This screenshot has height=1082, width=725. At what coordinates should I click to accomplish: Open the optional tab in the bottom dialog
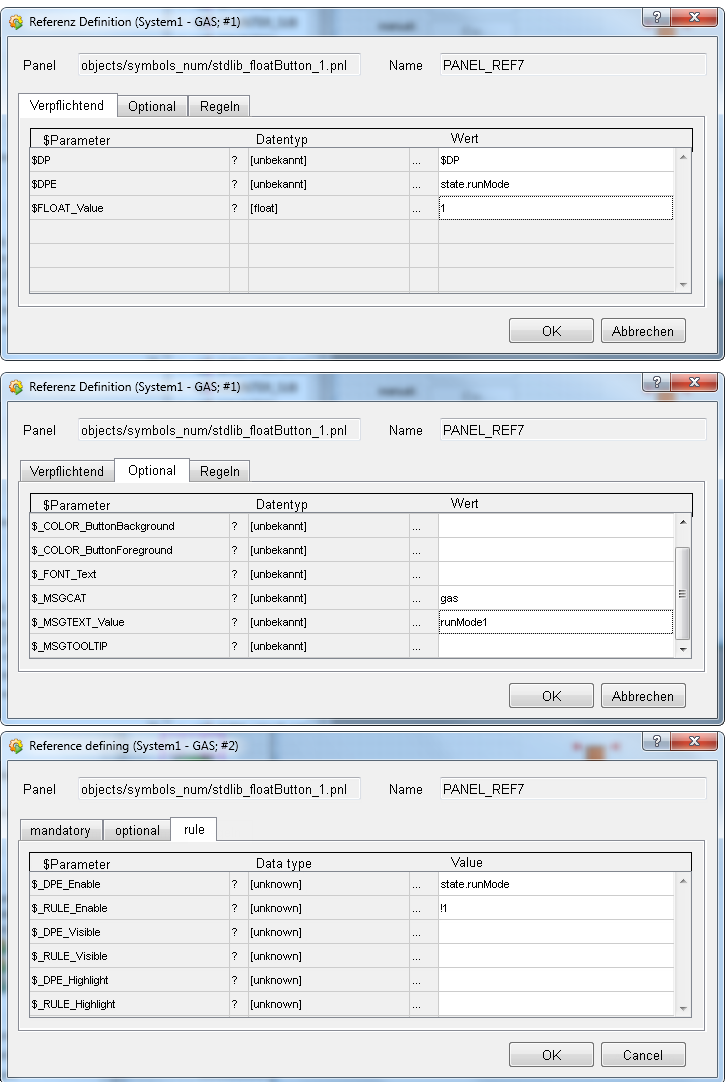(x=137, y=830)
